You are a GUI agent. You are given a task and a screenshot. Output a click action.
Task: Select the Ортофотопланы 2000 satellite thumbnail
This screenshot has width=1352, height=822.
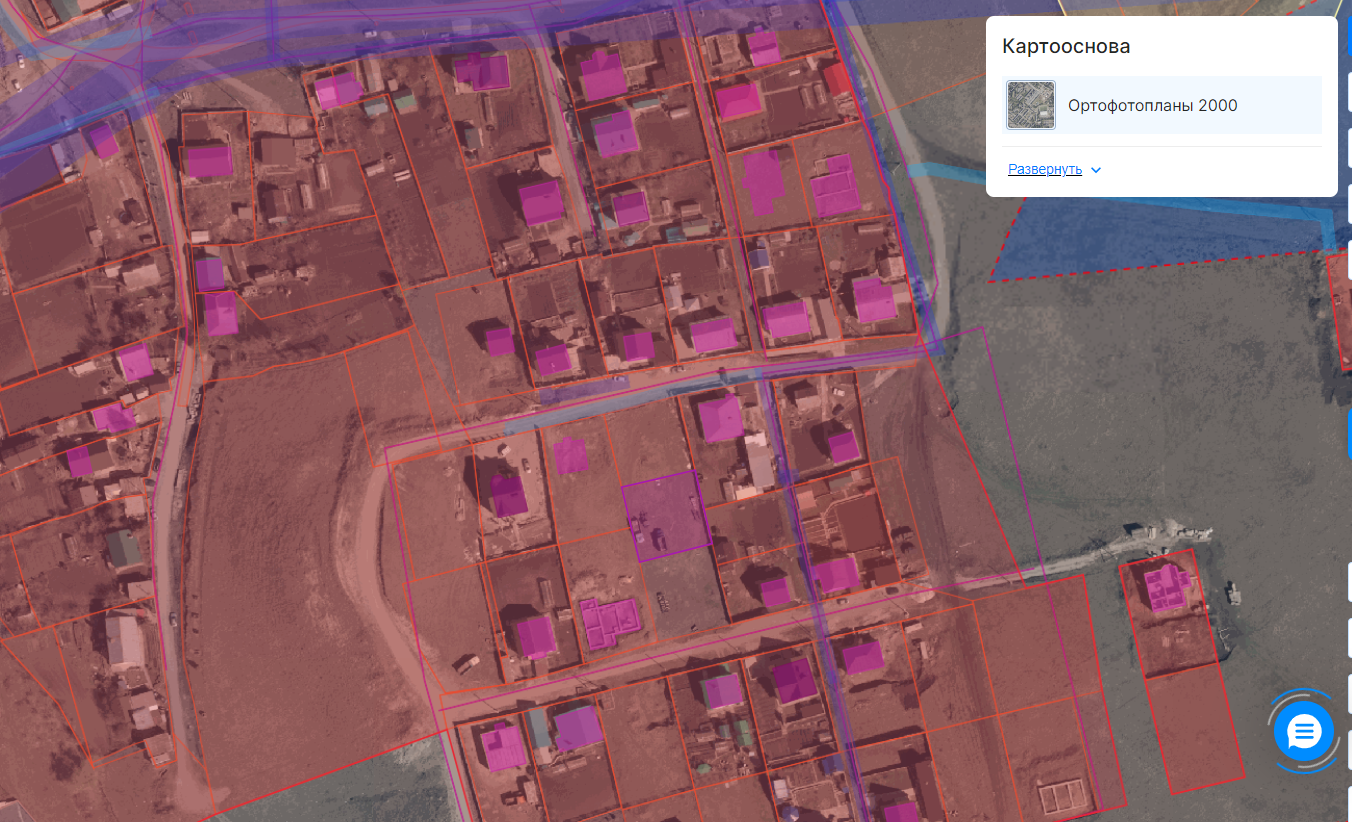coord(1031,105)
